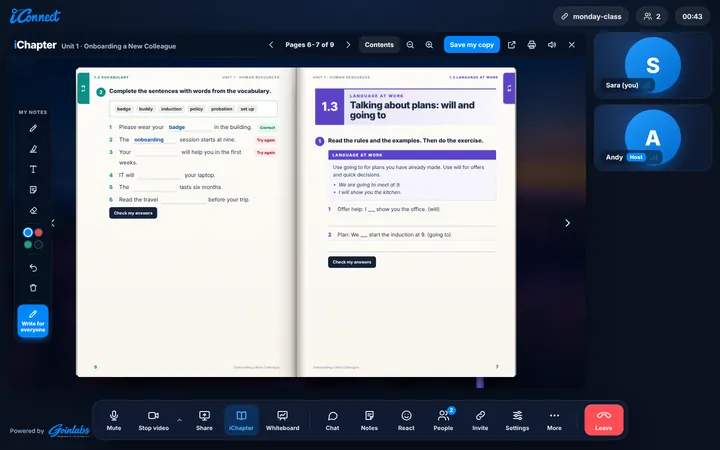
Task: Choose the red pen color
Action: (x=39, y=232)
